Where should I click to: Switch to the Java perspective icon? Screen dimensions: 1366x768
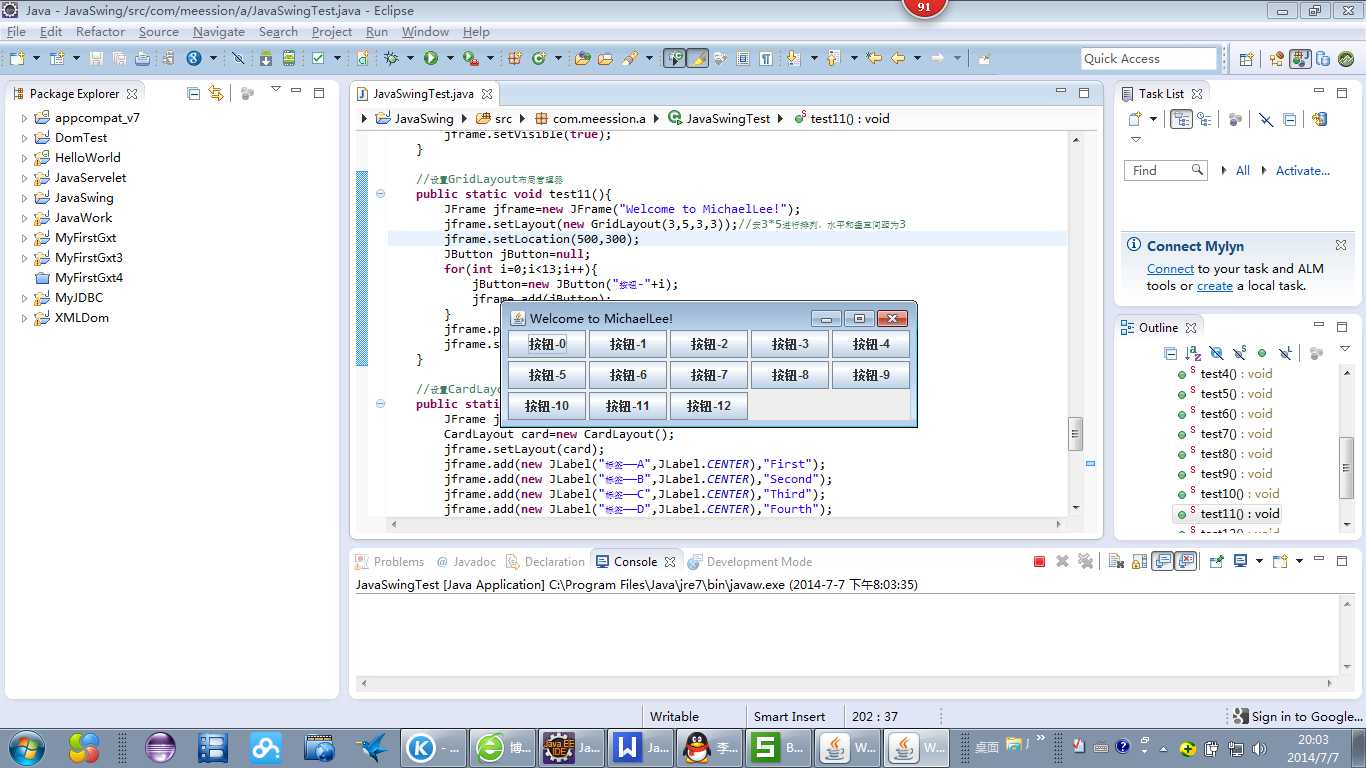point(1299,59)
